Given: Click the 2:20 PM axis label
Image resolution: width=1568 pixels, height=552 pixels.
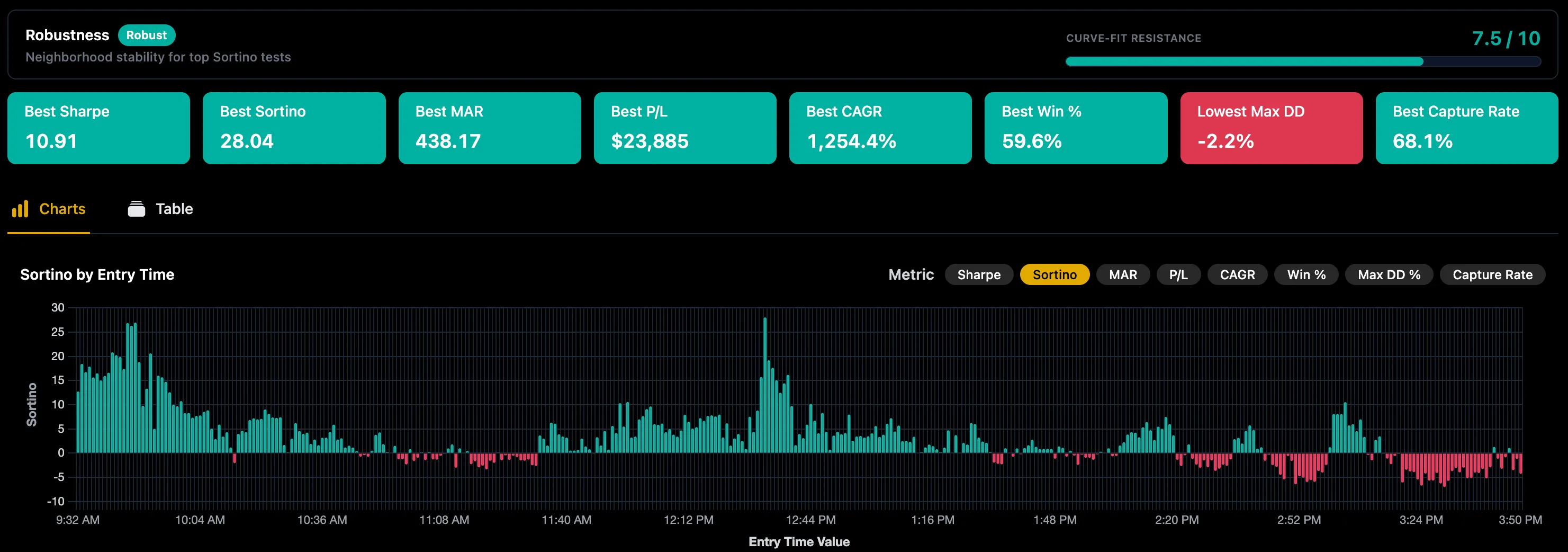Looking at the screenshot, I should coord(1177,520).
